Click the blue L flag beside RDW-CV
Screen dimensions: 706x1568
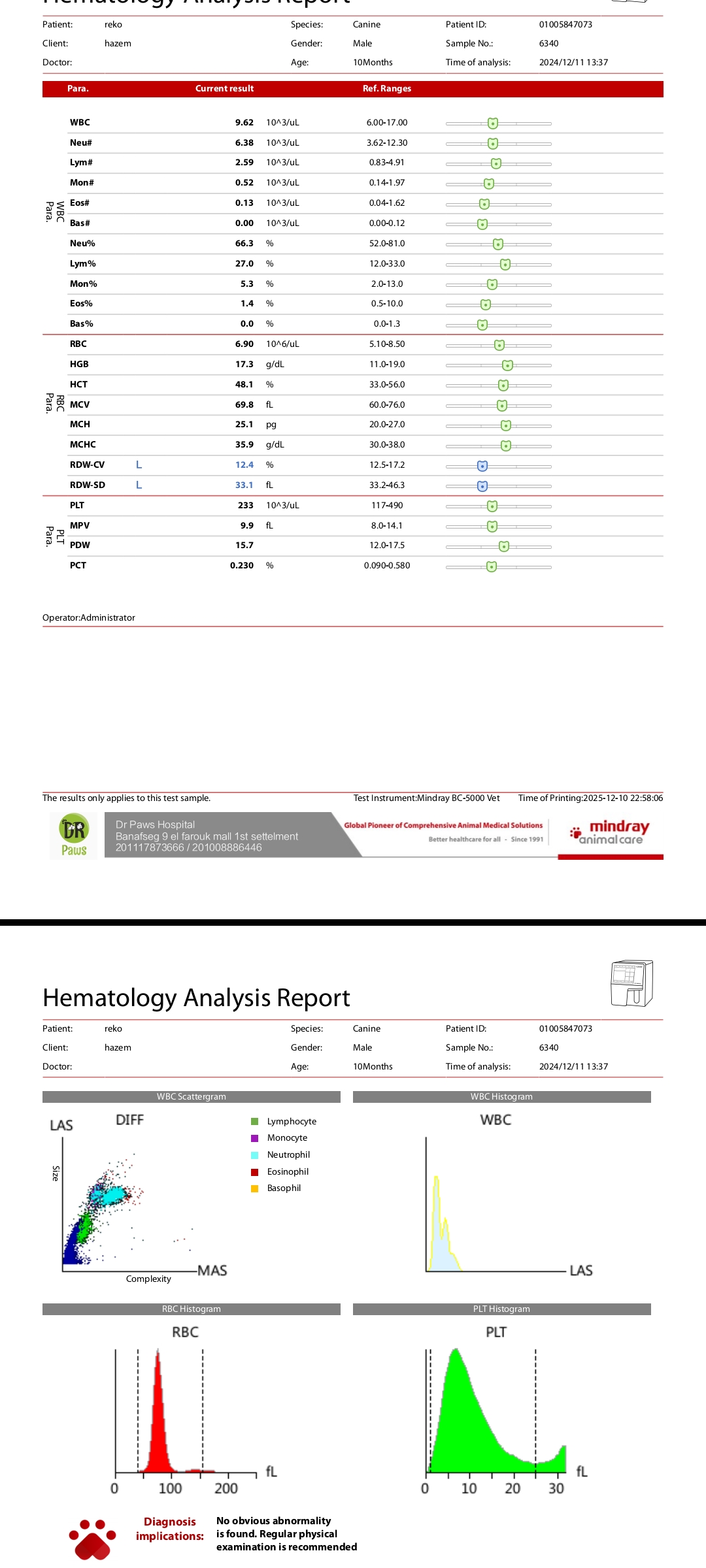[x=139, y=465]
